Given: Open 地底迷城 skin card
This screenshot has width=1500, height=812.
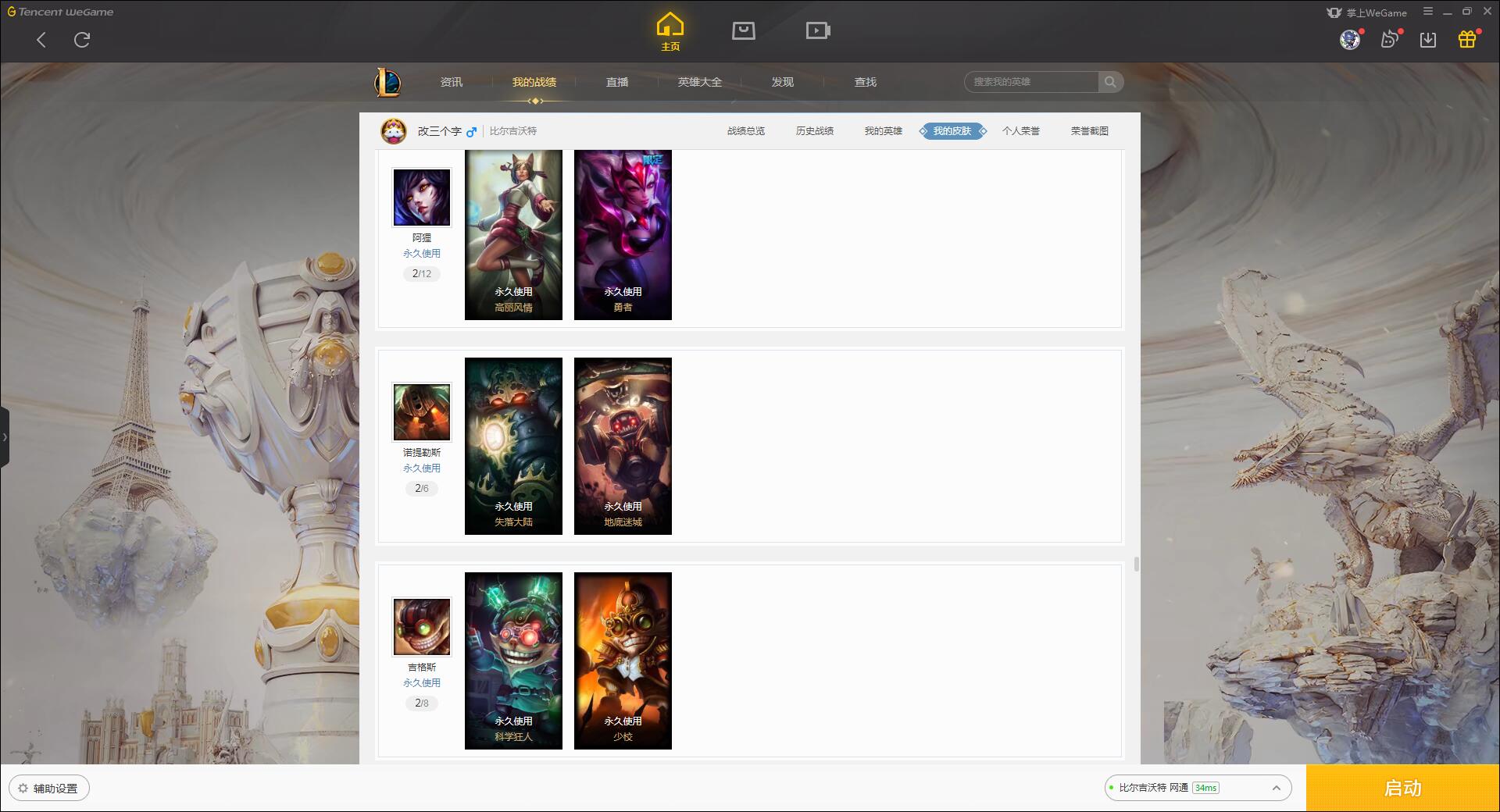Looking at the screenshot, I should click(x=623, y=447).
